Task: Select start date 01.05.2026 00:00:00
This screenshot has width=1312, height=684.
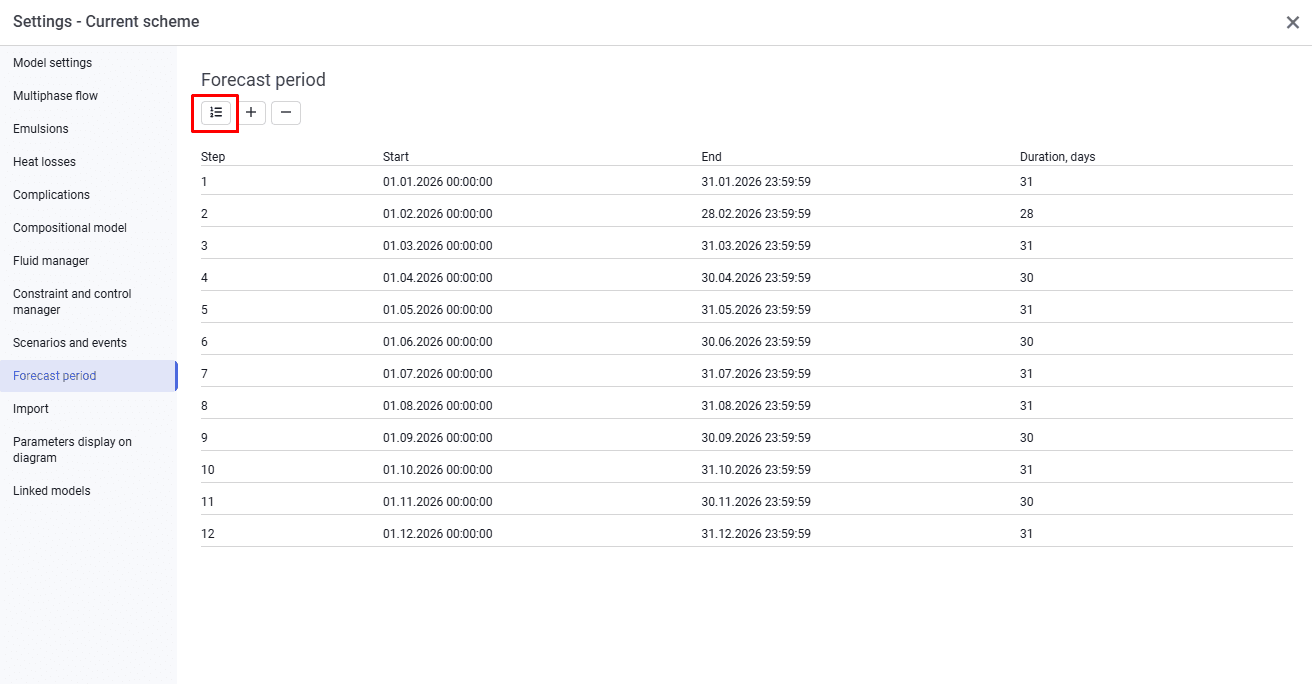Action: tap(438, 310)
